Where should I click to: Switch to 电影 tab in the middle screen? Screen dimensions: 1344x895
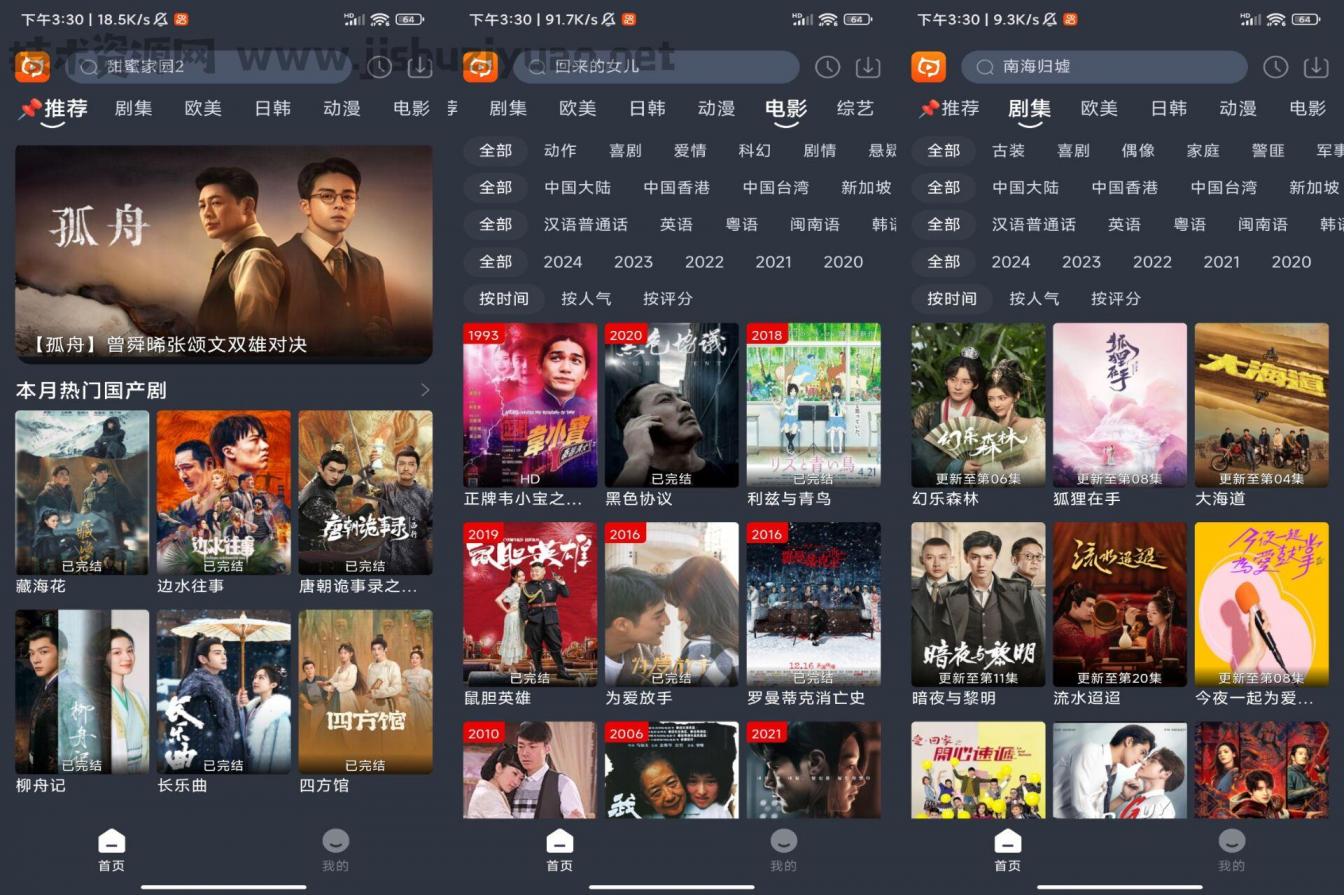(786, 108)
